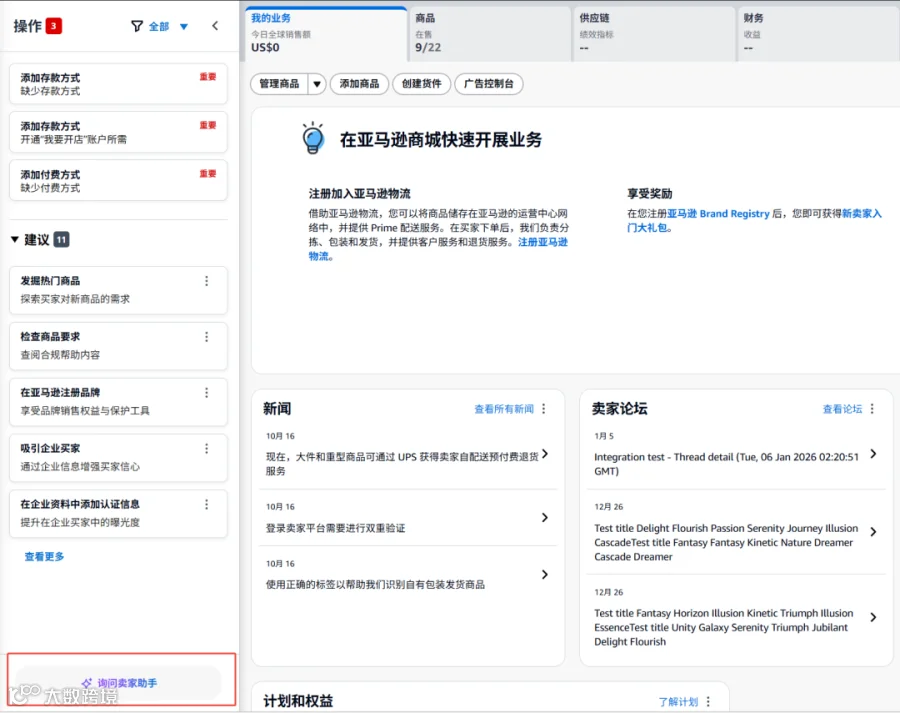Click 查看所有新闻 link

point(504,409)
